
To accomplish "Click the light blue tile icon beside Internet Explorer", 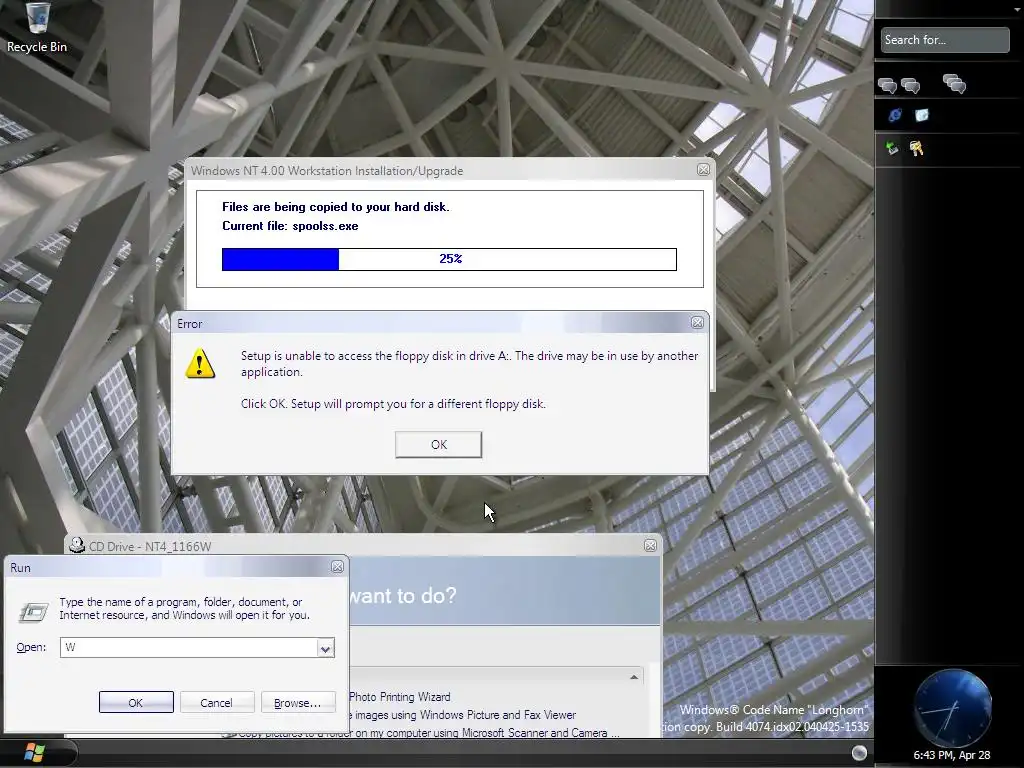I will coord(921,116).
